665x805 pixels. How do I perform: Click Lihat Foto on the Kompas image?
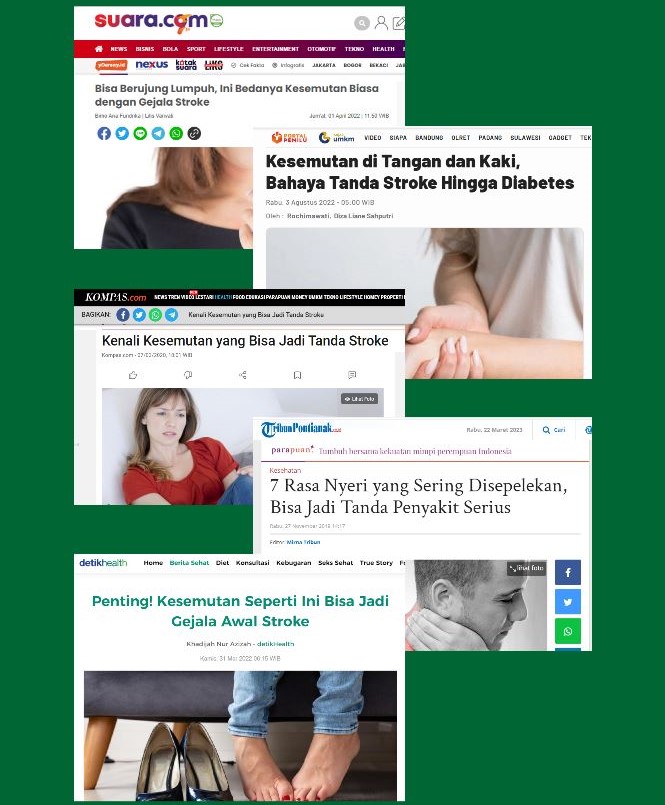[359, 399]
